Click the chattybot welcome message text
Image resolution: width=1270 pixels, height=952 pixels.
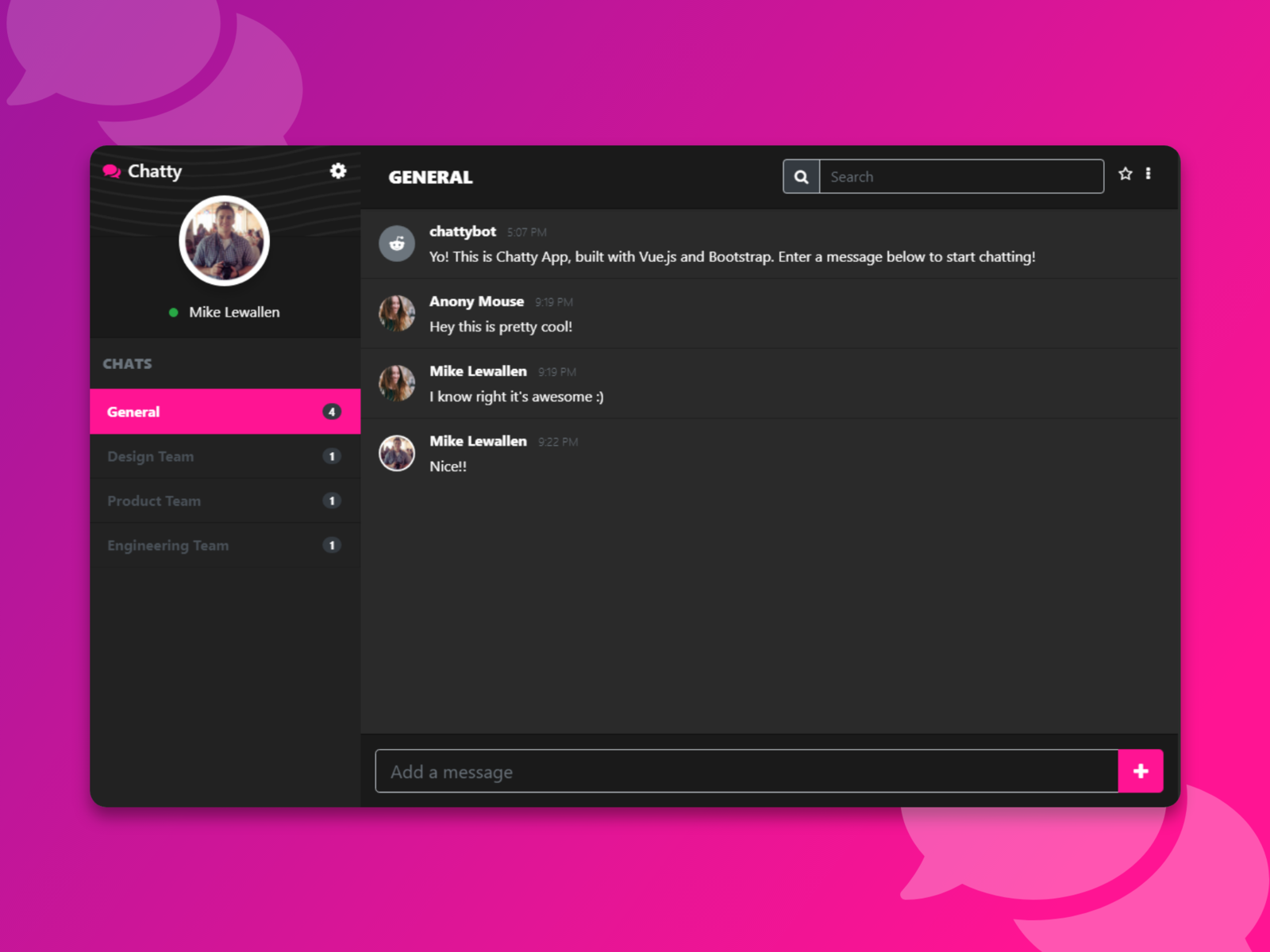tap(733, 257)
